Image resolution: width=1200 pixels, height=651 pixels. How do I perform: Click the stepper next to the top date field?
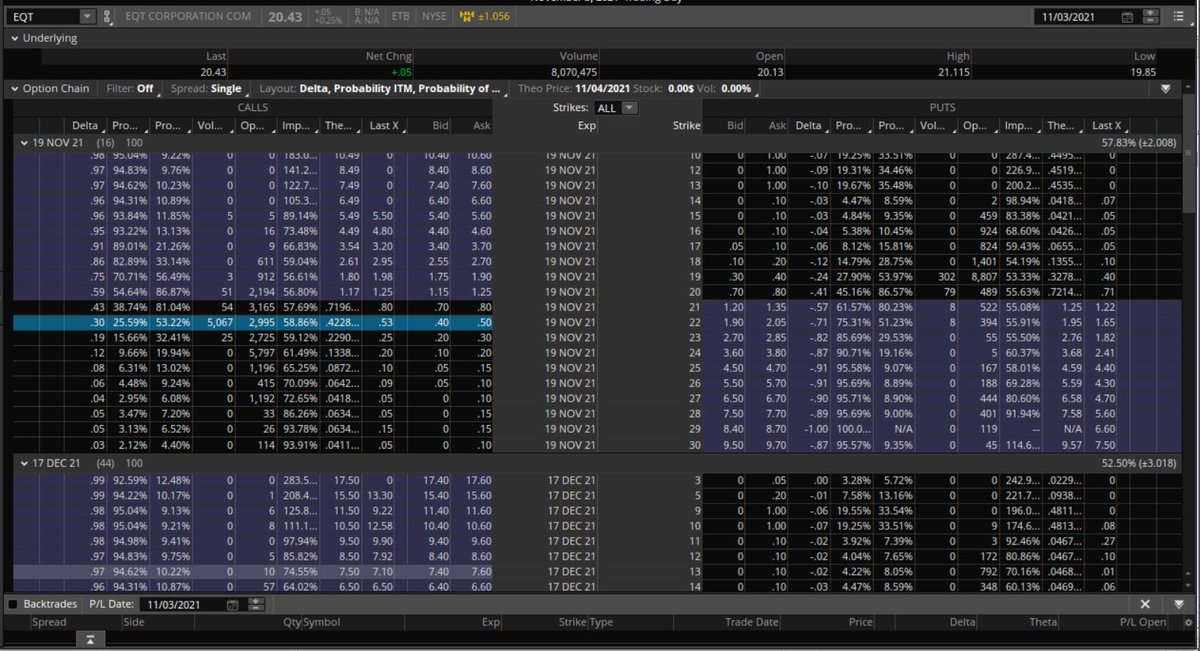[1151, 17]
